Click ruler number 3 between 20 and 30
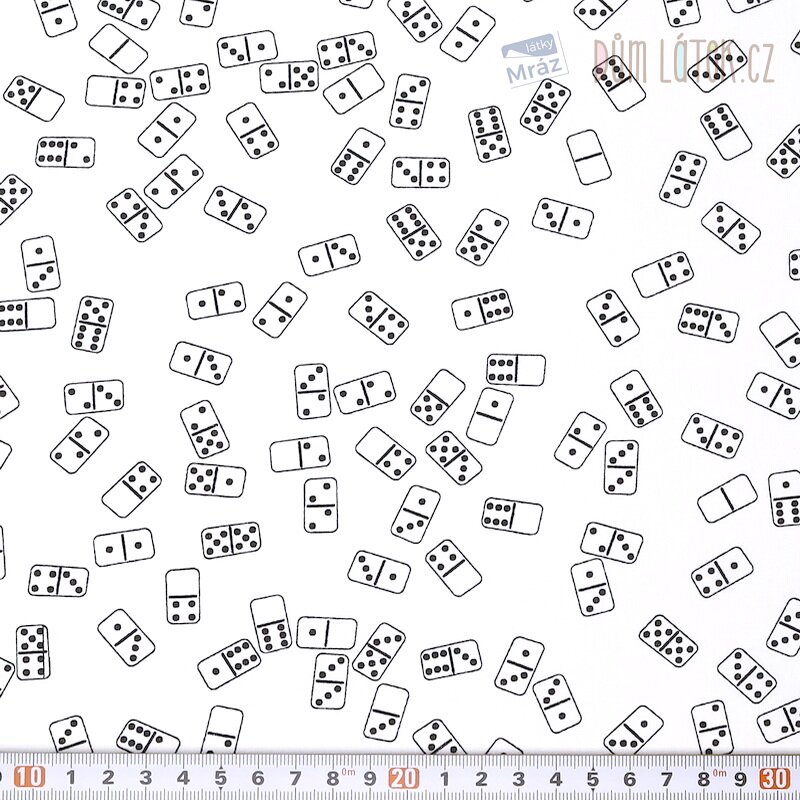800x800 pixels. coord(518,778)
